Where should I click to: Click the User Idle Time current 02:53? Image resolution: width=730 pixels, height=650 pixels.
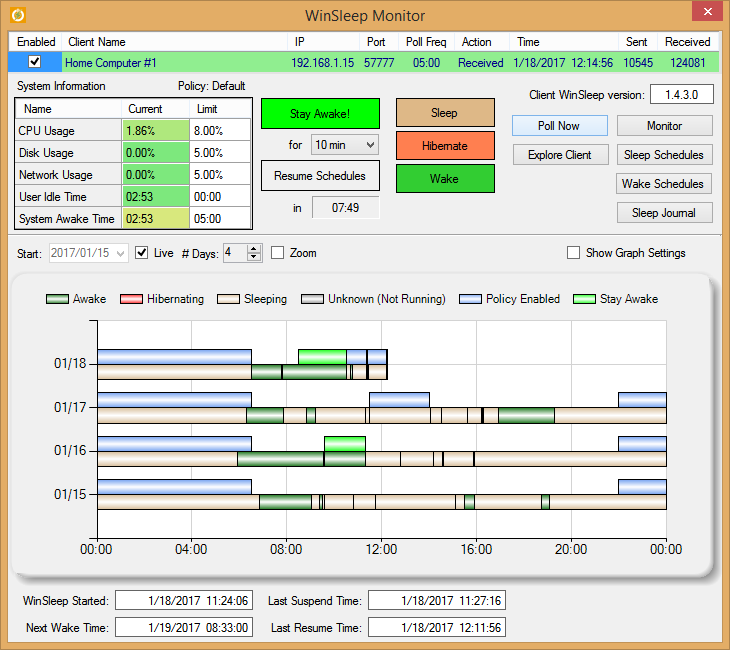pyautogui.click(x=155, y=196)
